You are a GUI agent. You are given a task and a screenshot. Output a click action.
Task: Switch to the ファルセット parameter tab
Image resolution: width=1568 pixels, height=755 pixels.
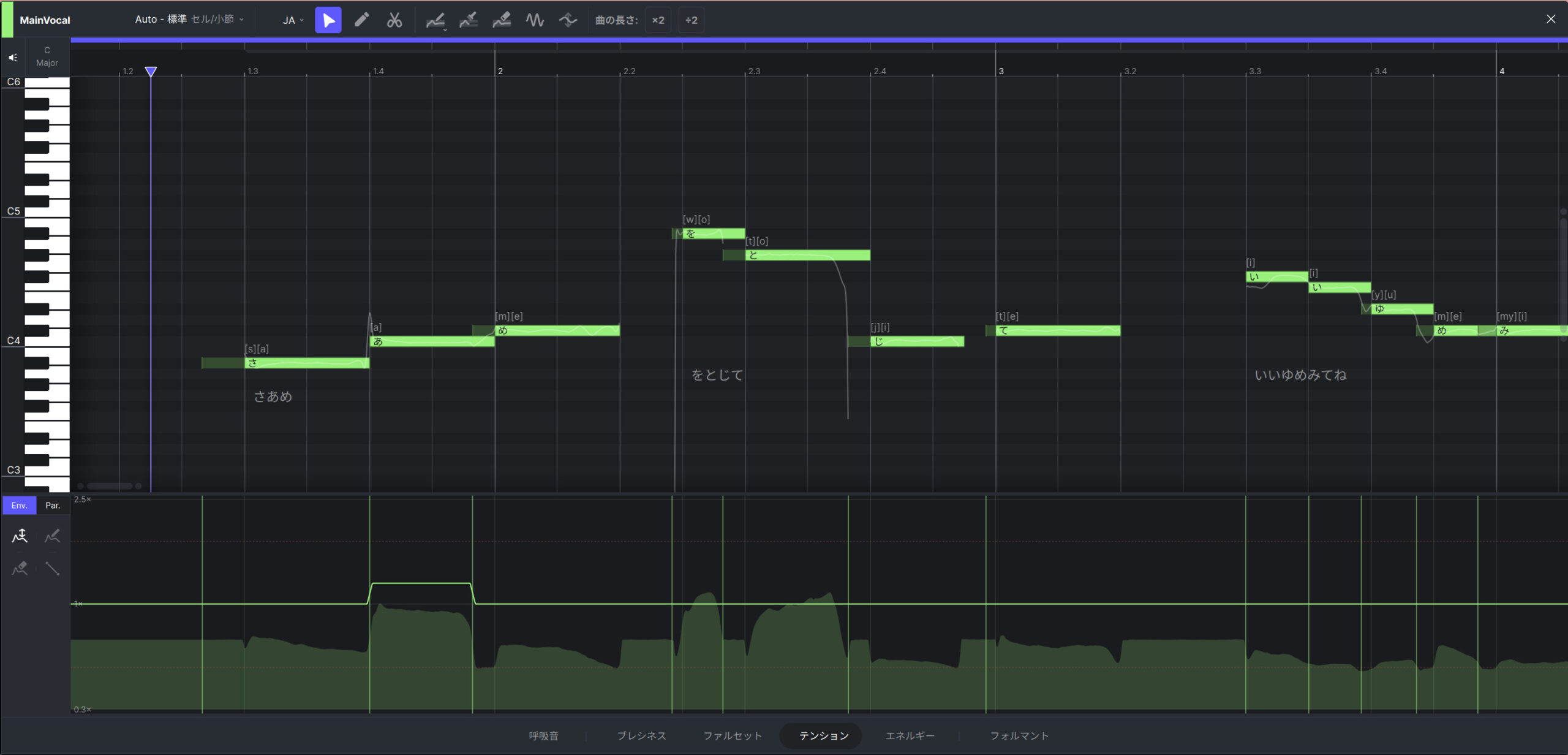pyautogui.click(x=733, y=735)
